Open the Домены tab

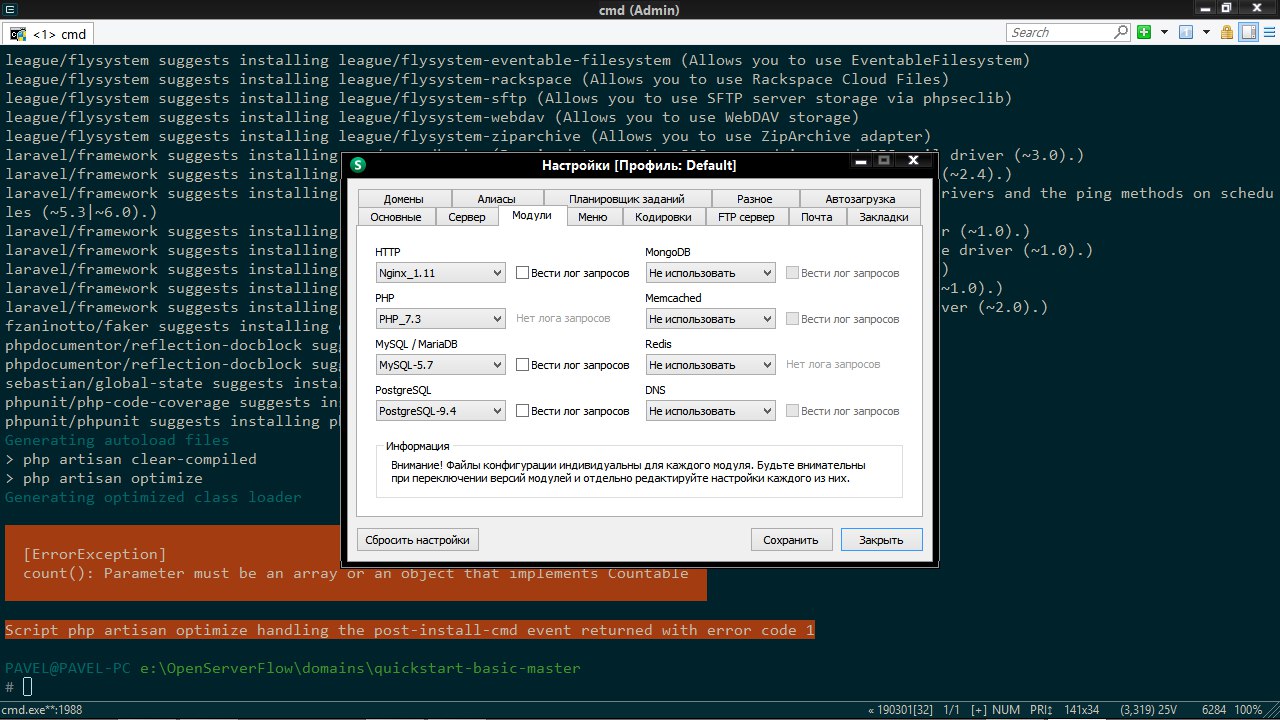pyautogui.click(x=403, y=199)
